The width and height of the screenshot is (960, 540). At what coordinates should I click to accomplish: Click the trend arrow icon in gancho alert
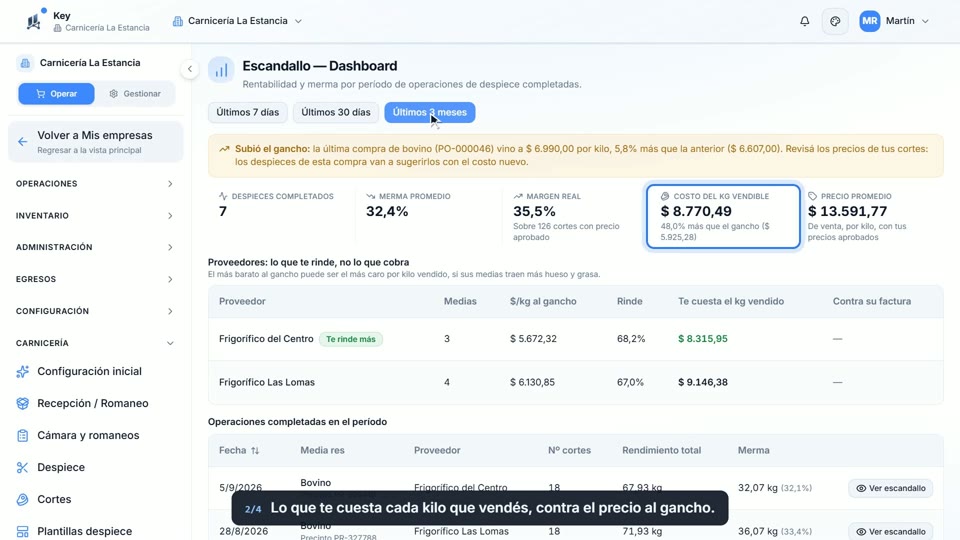click(x=224, y=149)
